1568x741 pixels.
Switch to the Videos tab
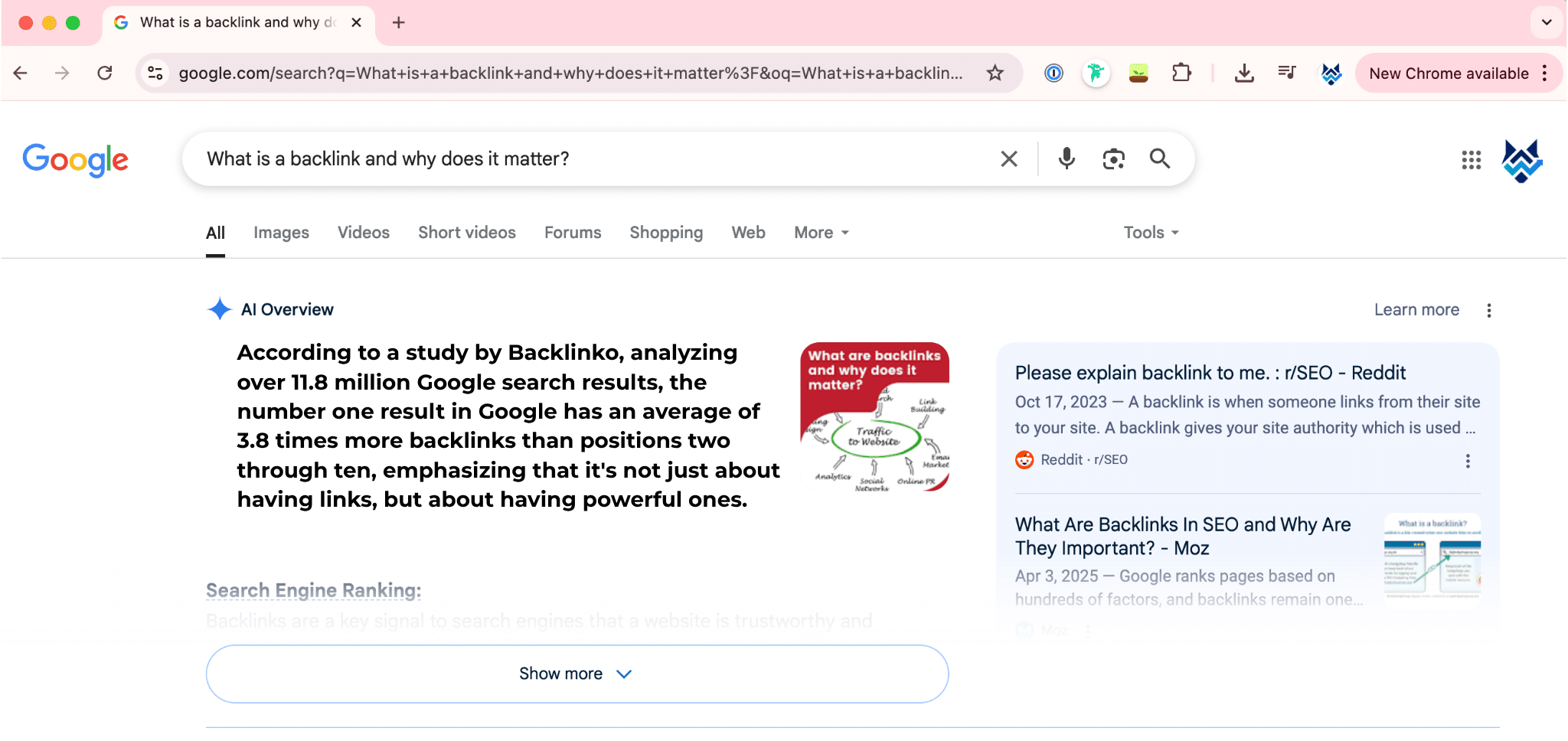click(x=364, y=233)
